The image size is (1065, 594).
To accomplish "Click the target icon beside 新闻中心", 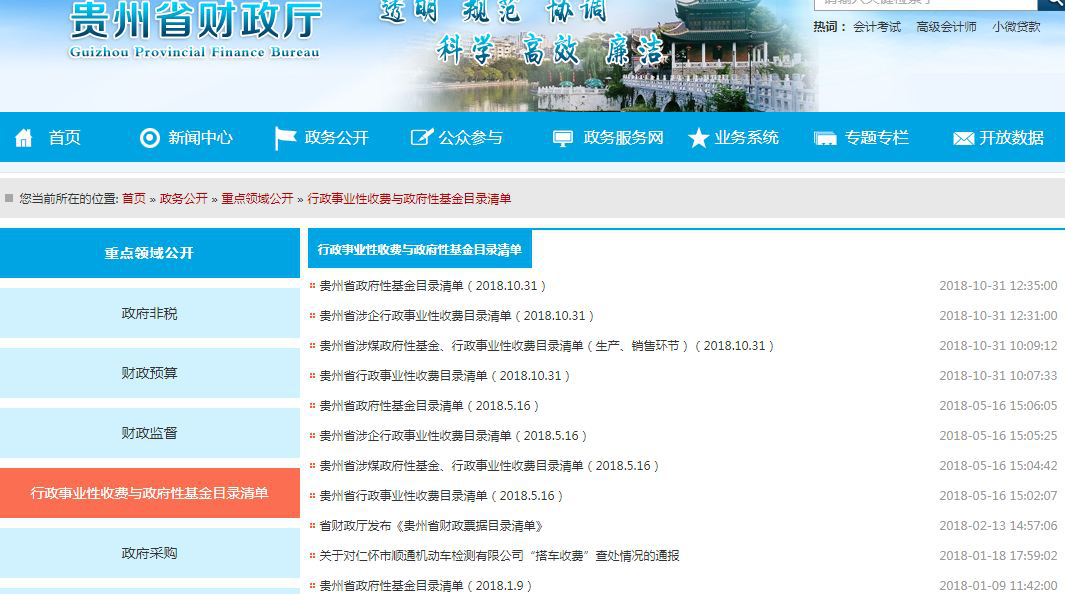I will click(150, 138).
